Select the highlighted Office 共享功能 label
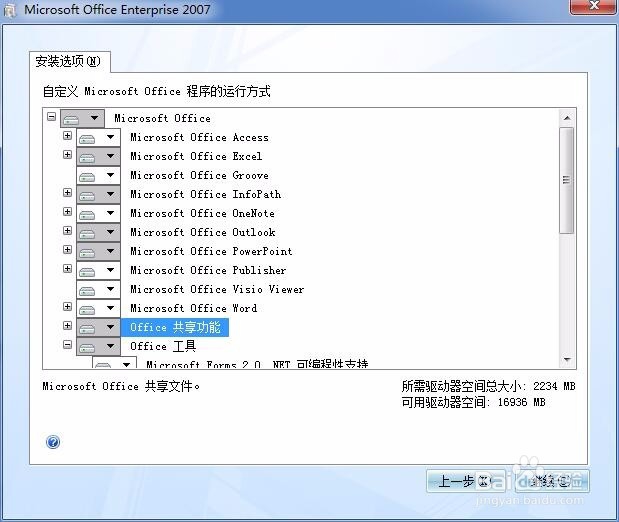This screenshot has height=522, width=619. pyautogui.click(x=175, y=327)
